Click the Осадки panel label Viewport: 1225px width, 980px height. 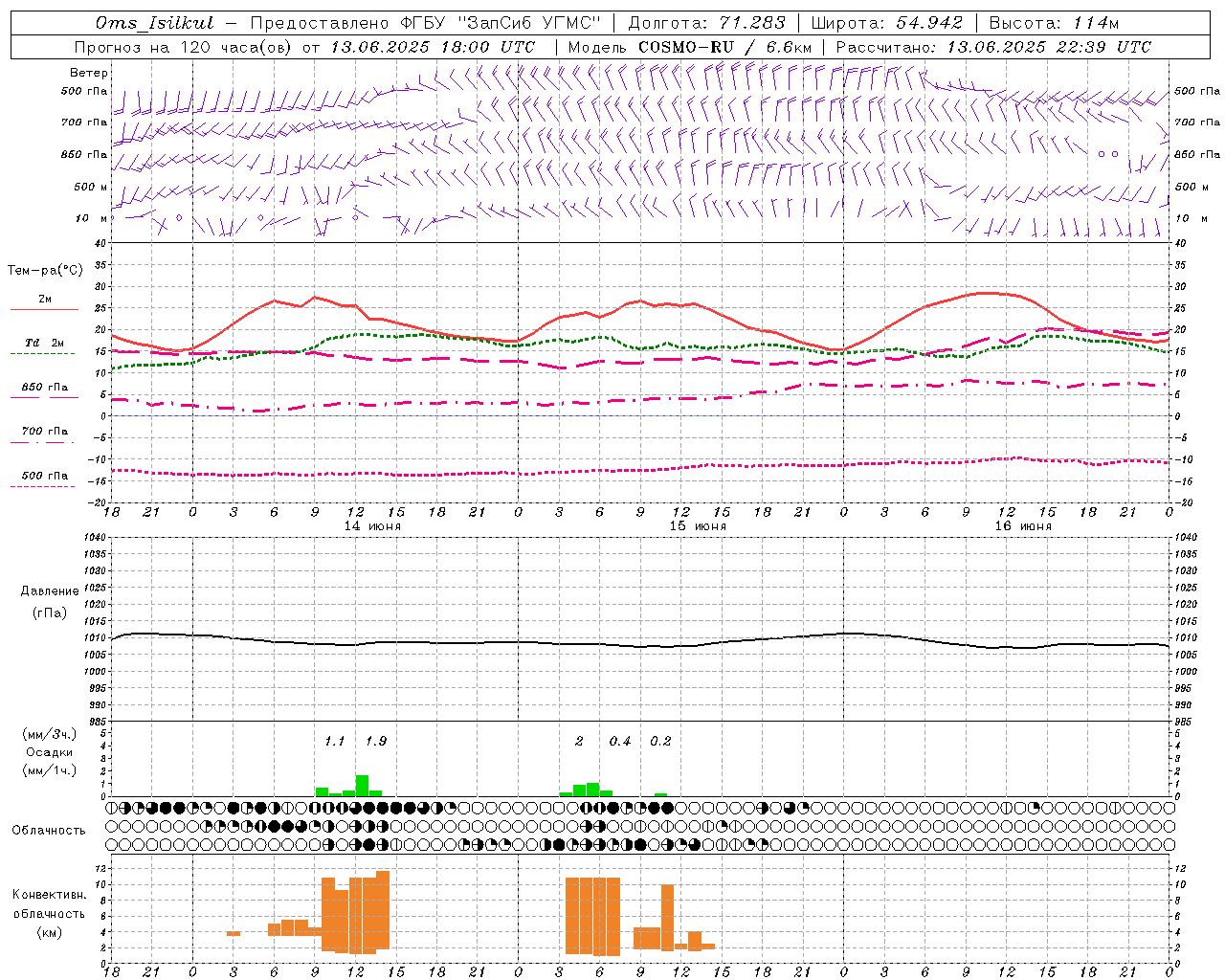(x=50, y=752)
